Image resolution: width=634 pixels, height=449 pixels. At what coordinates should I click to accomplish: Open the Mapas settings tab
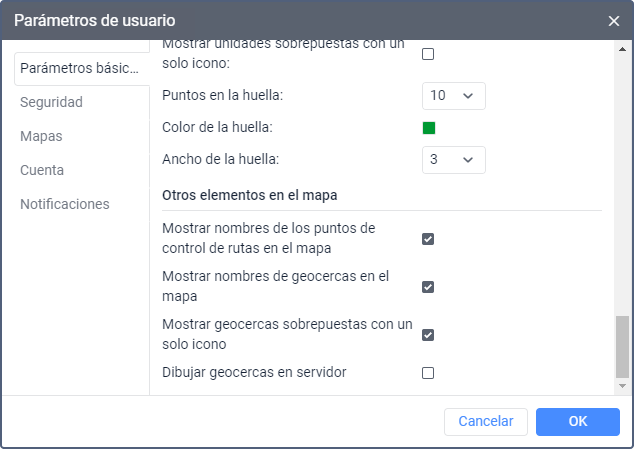41,136
